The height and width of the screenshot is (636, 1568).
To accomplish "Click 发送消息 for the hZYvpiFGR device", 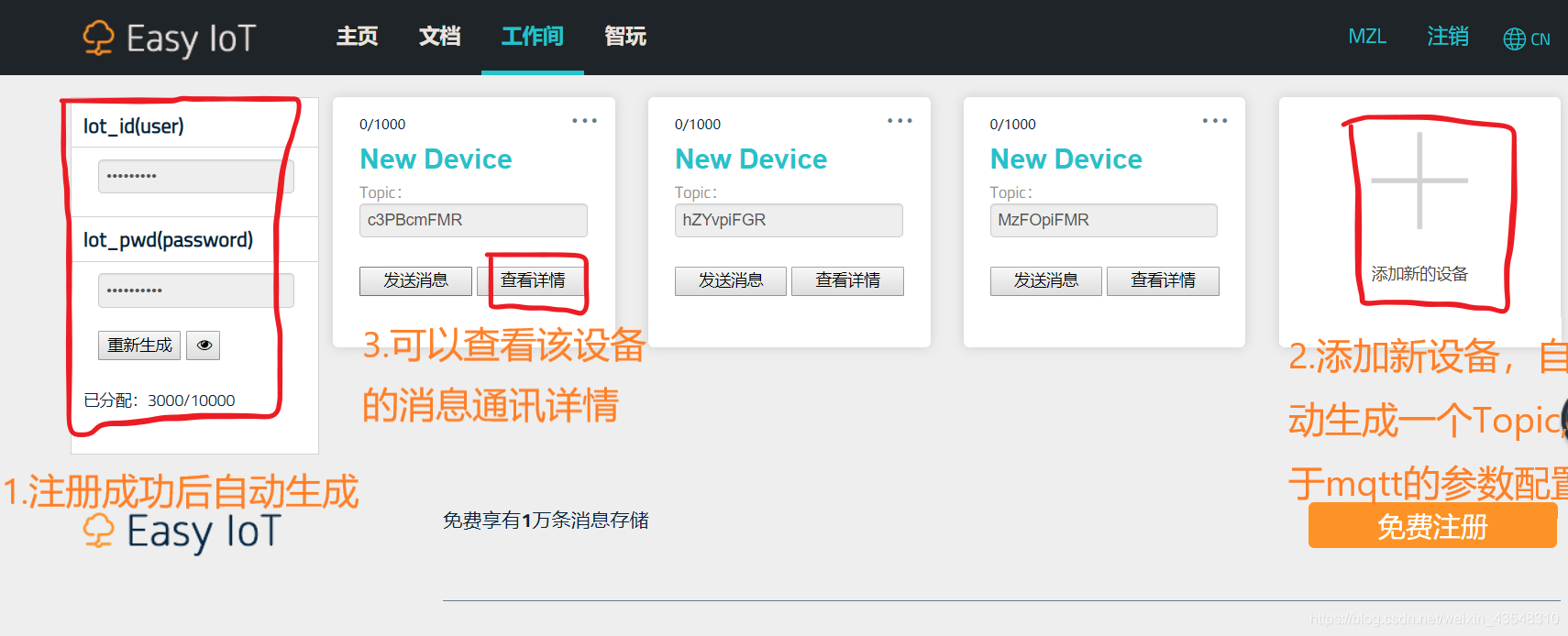I will point(731,280).
